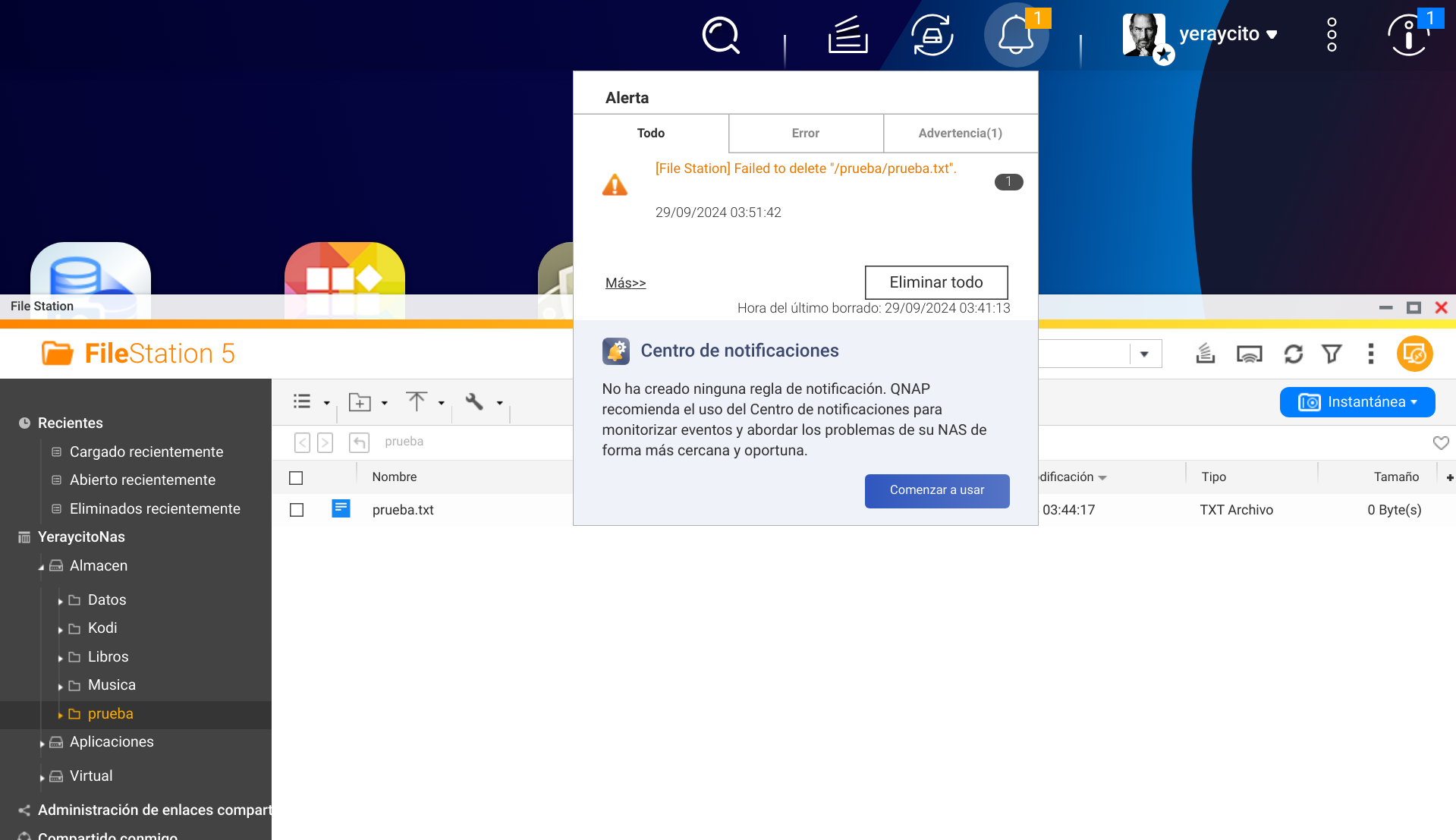Image resolution: width=1456 pixels, height=840 pixels.
Task: Open the external devices sync icon
Action: coord(932,35)
